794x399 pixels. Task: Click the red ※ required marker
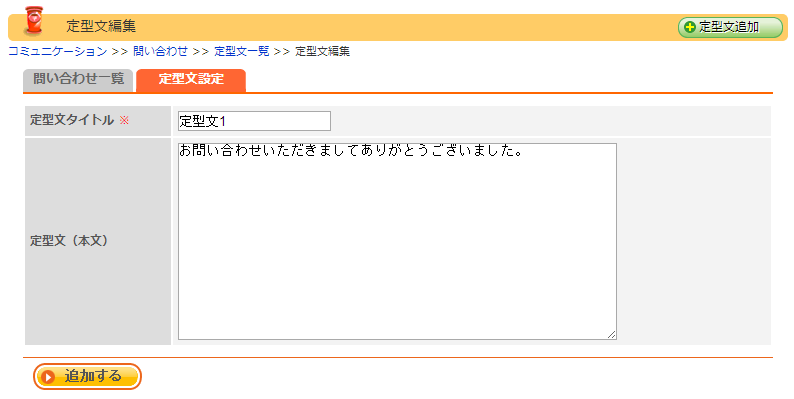(x=125, y=121)
